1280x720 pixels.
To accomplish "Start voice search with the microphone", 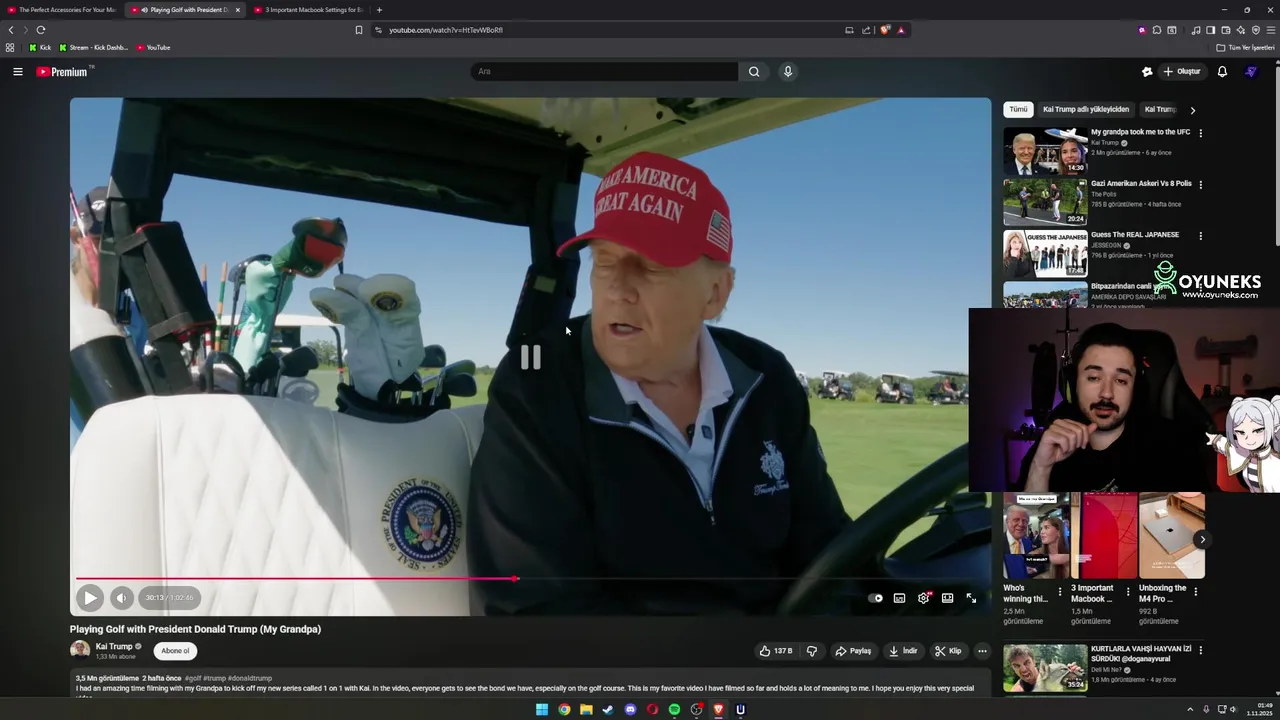I will click(788, 71).
